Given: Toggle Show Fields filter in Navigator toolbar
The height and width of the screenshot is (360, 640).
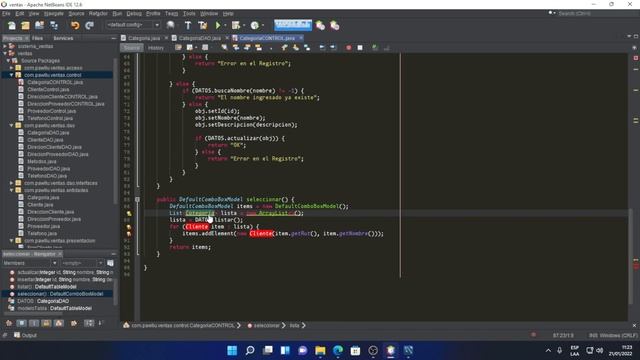Looking at the screenshot, I should point(22,323).
